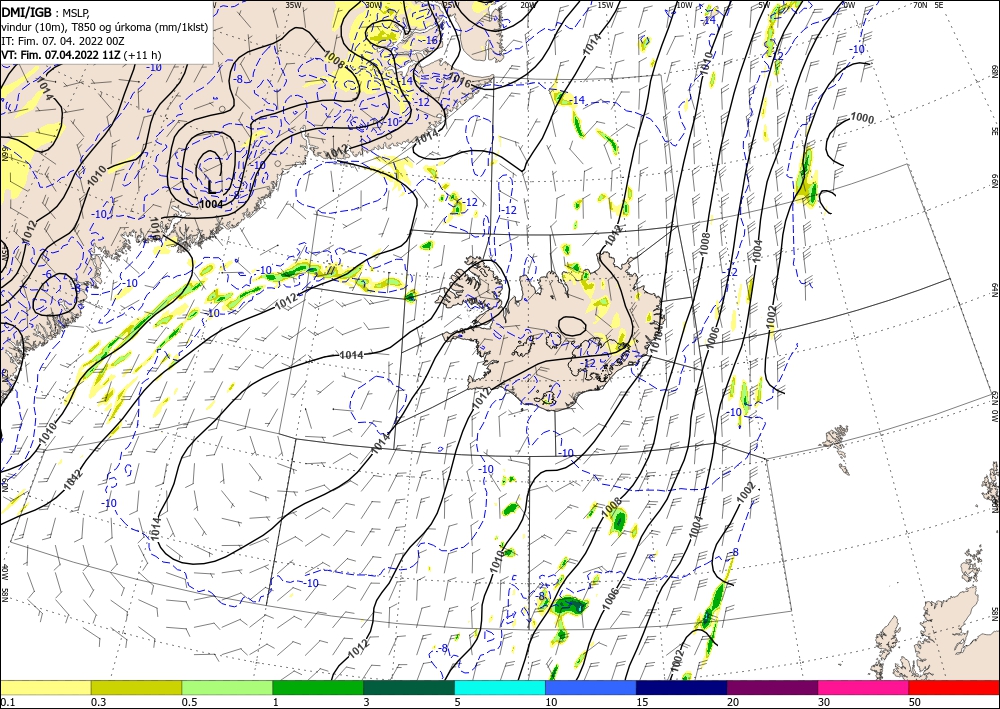1000x709 pixels.
Task: Click the "15W" longitude label
Action: pyautogui.click(x=605, y=5)
